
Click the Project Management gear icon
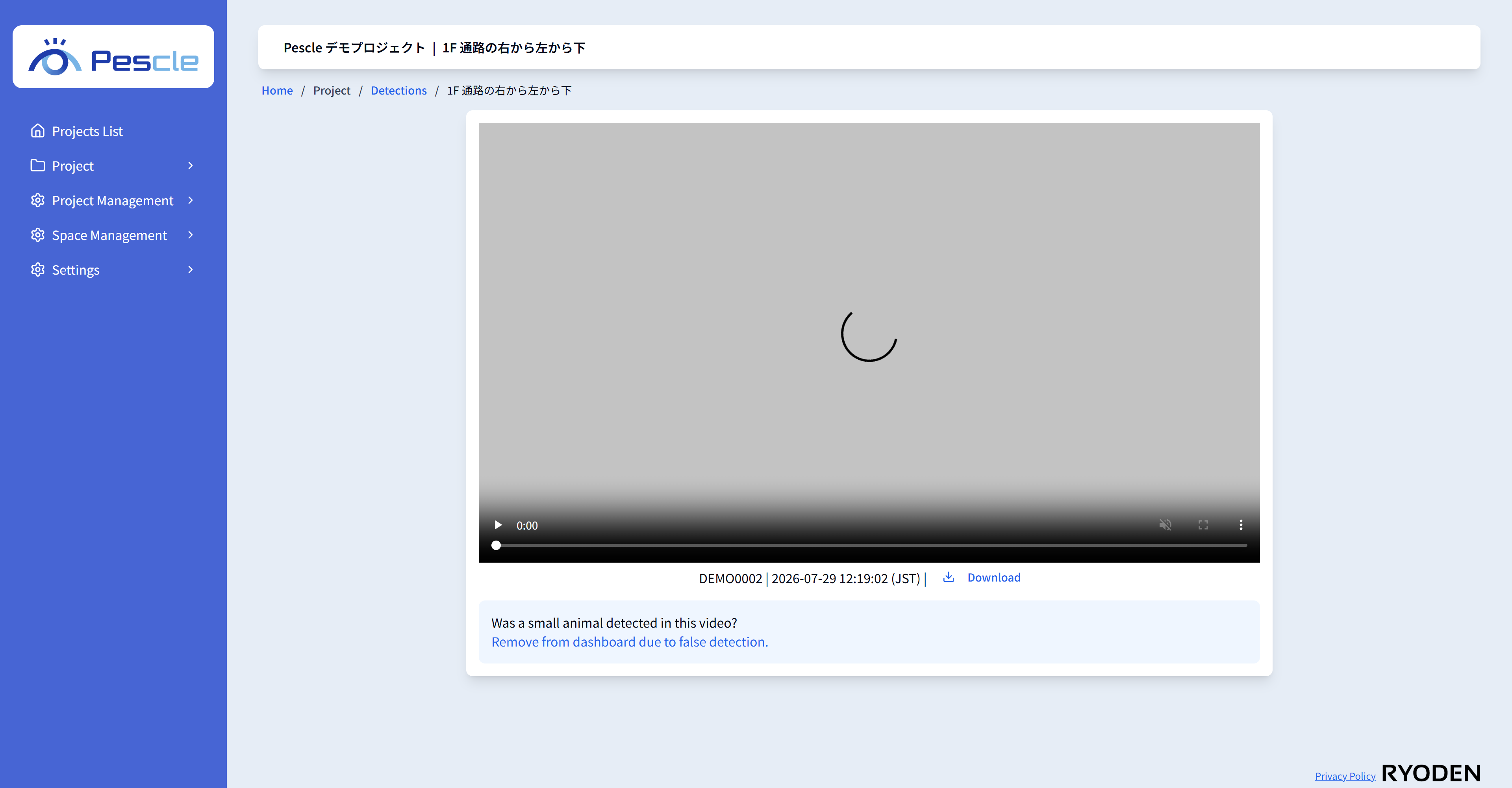[x=37, y=200]
